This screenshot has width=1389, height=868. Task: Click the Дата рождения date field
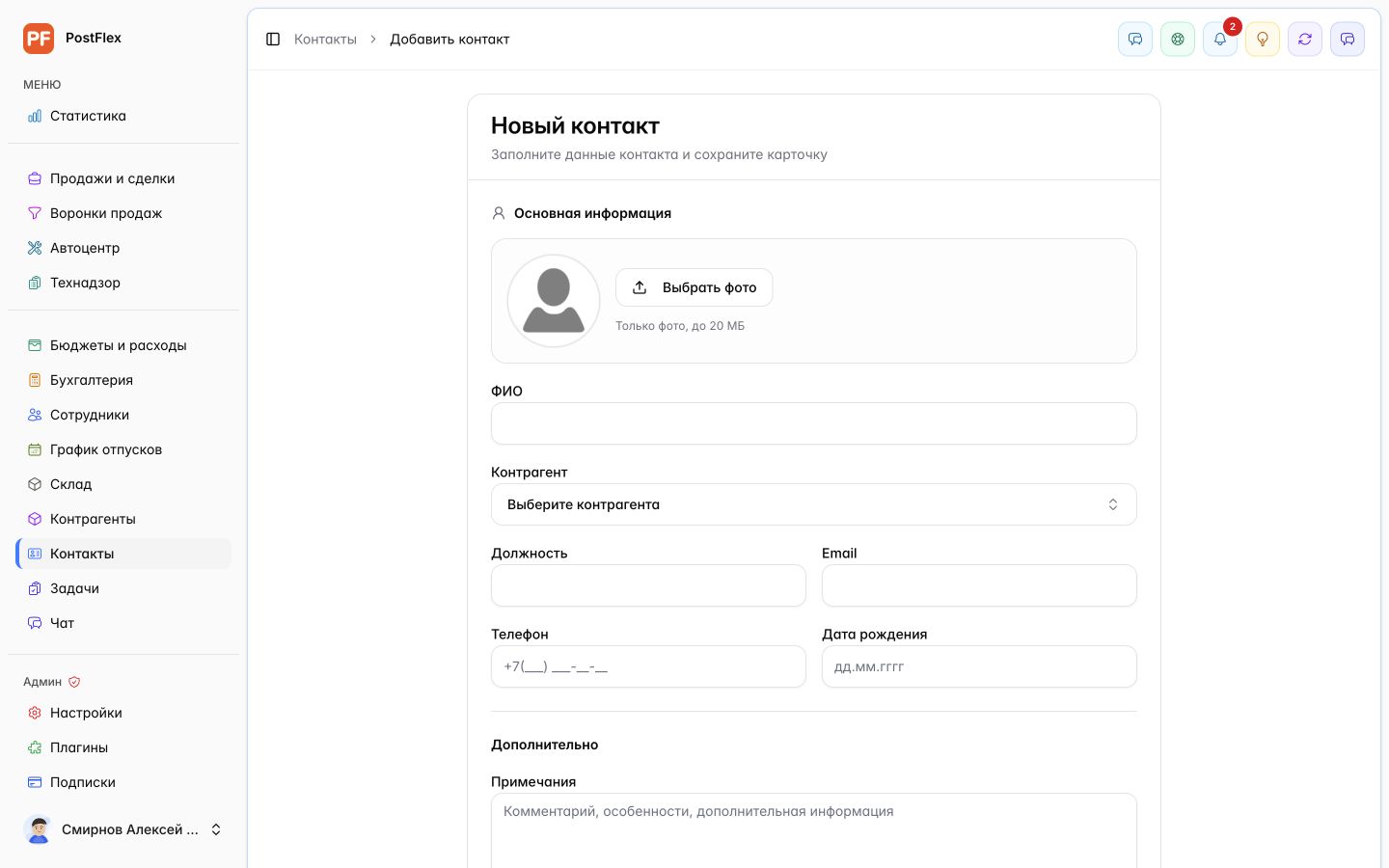click(x=979, y=666)
